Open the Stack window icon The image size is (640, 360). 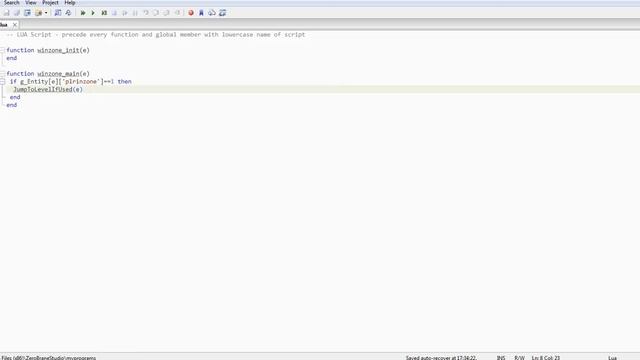point(212,13)
